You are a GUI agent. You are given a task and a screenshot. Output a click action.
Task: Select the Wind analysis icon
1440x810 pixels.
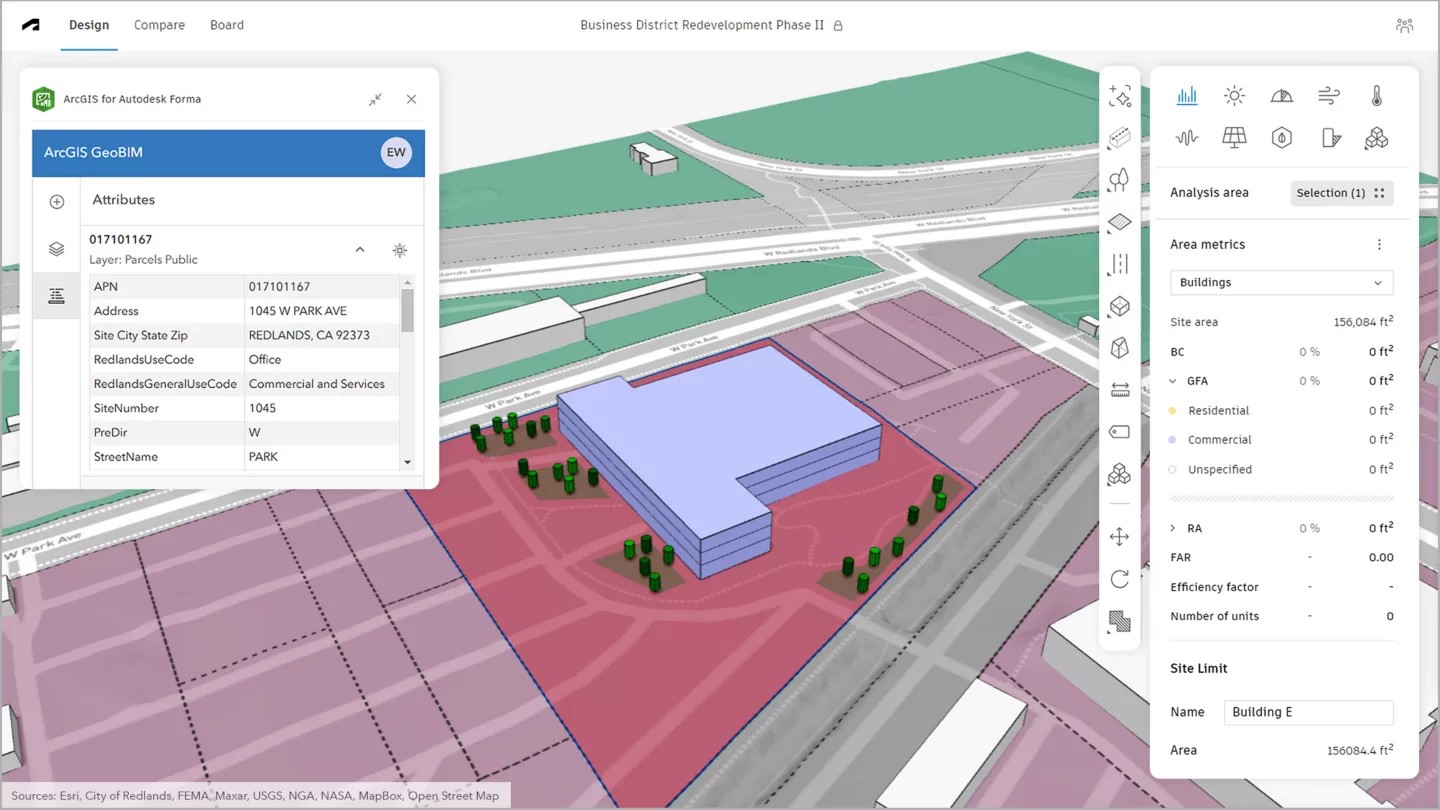tap(1329, 96)
